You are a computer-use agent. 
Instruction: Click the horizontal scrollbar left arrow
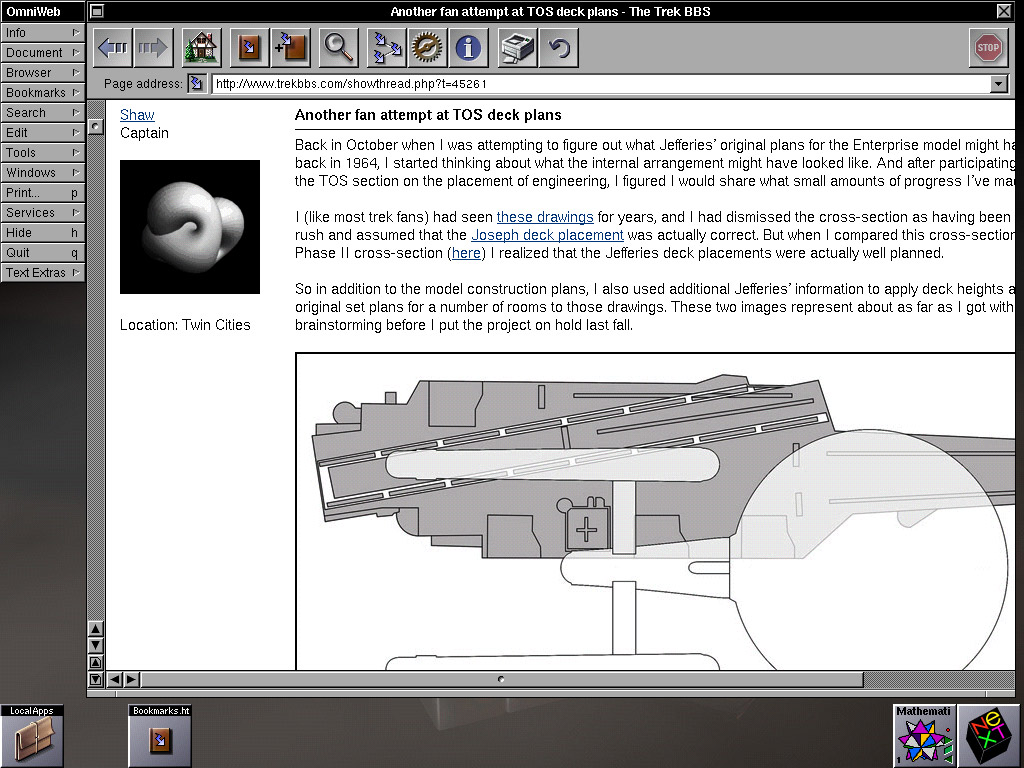(x=114, y=679)
